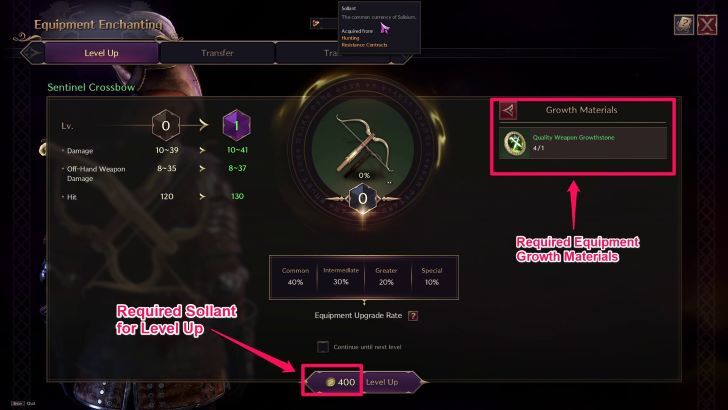728x410 pixels.
Task: Select the Quality Weapon Growthstone icon
Action: click(x=515, y=143)
